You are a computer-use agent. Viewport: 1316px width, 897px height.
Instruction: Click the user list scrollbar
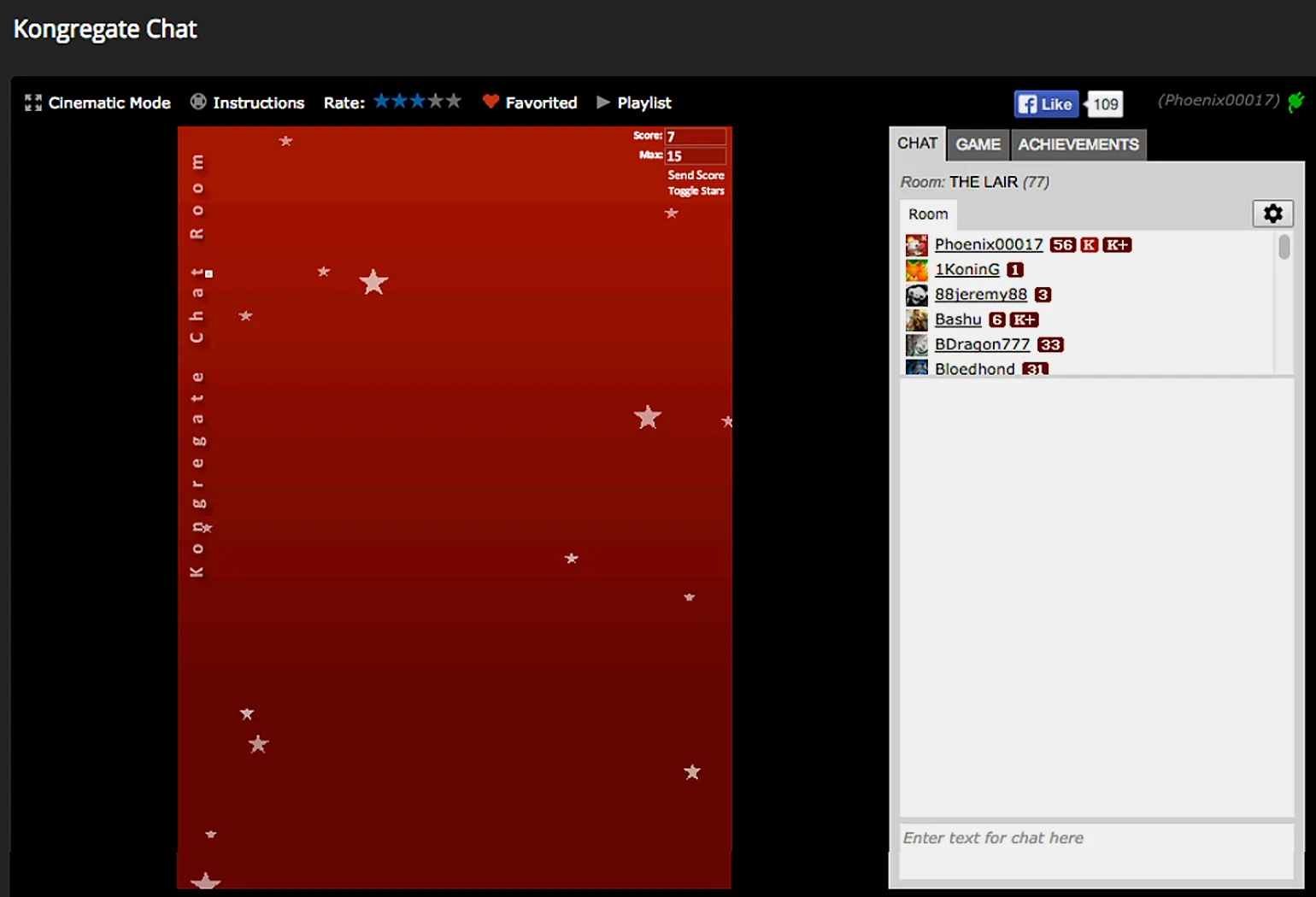(x=1284, y=248)
